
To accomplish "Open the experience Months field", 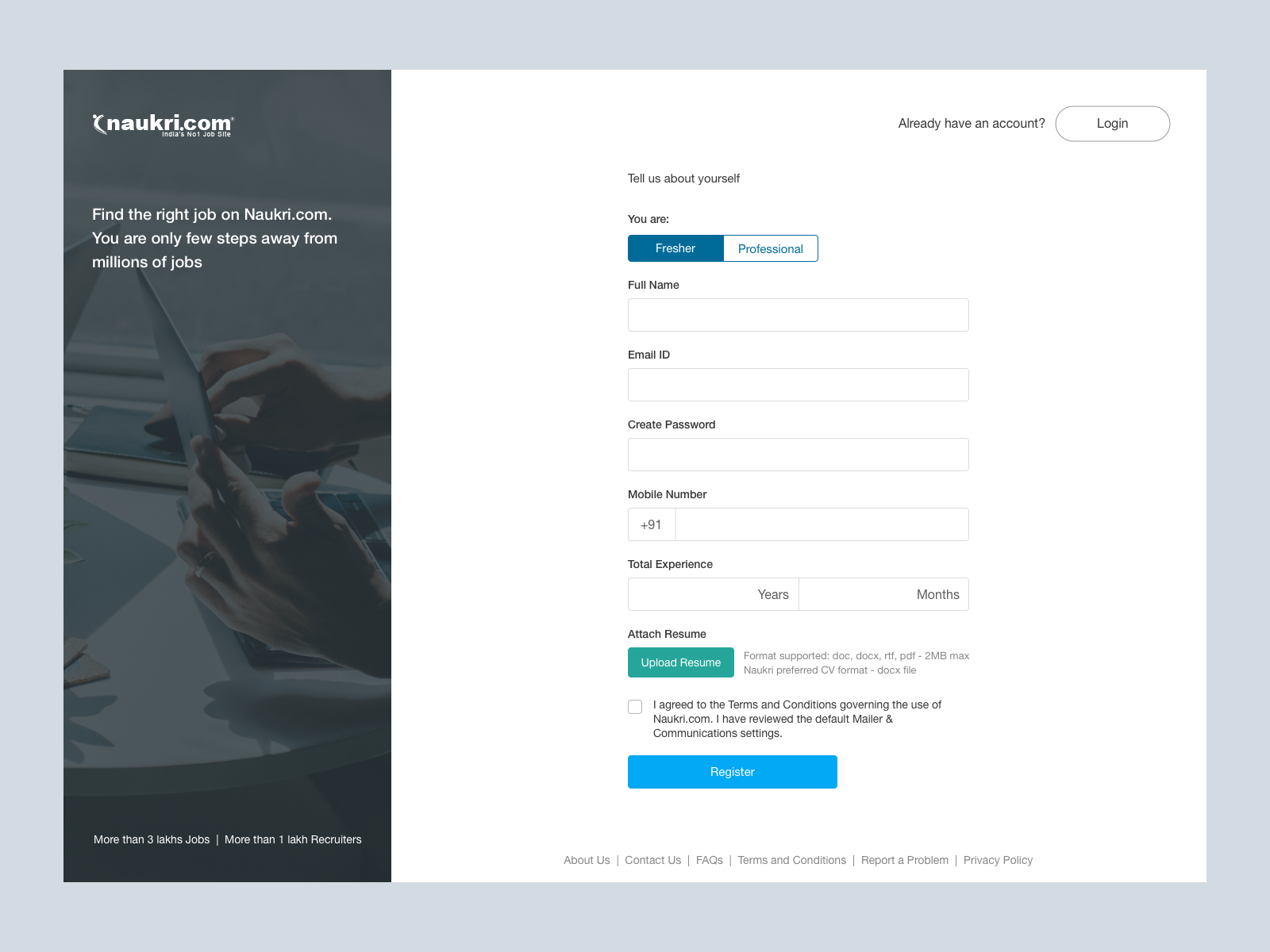I will point(884,594).
